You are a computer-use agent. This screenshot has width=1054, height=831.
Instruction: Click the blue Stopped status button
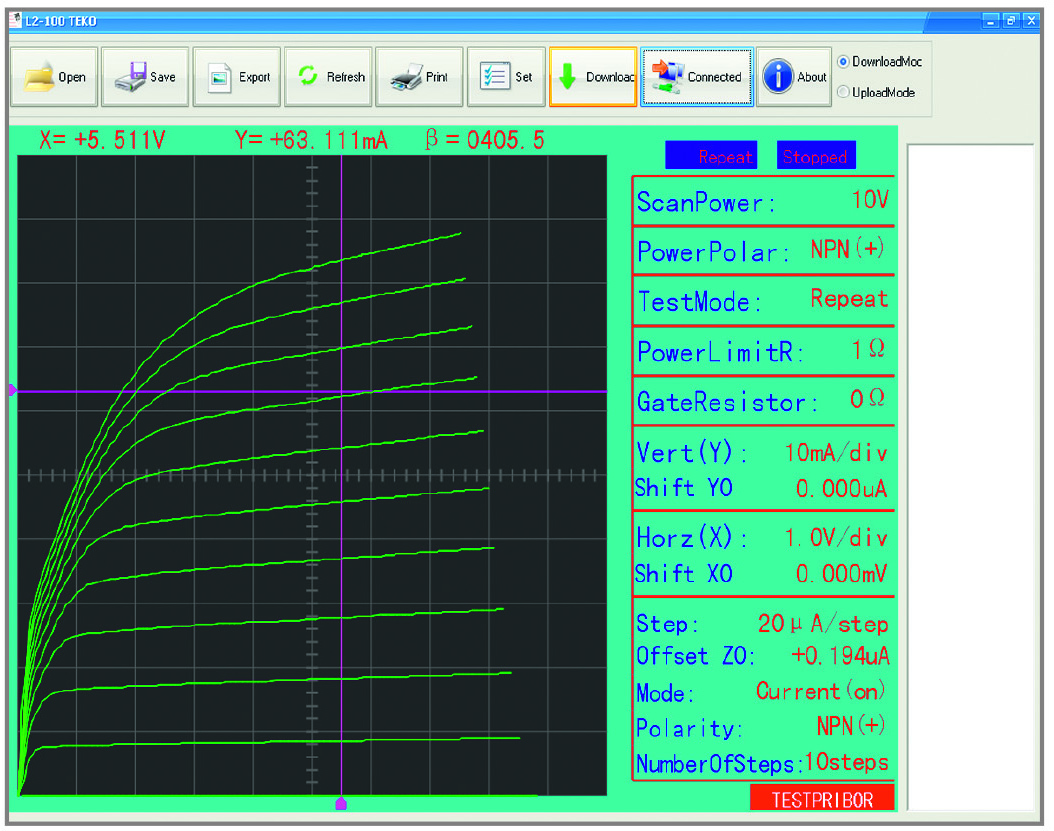pos(815,156)
